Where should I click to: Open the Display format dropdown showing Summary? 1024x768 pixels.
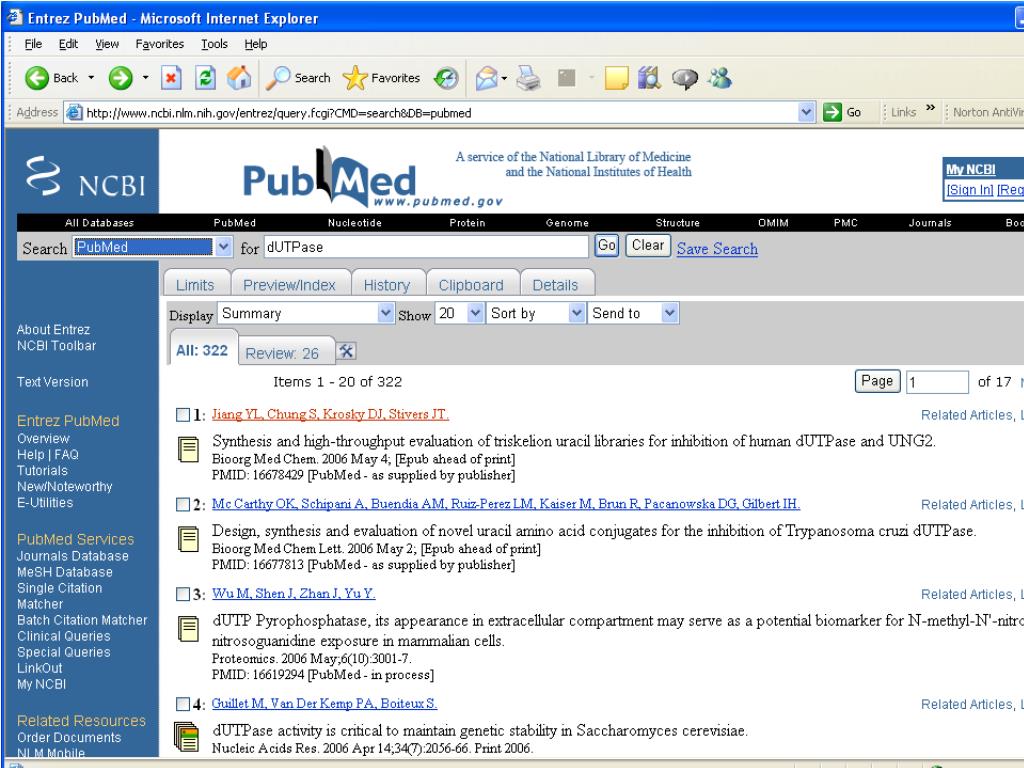click(306, 313)
